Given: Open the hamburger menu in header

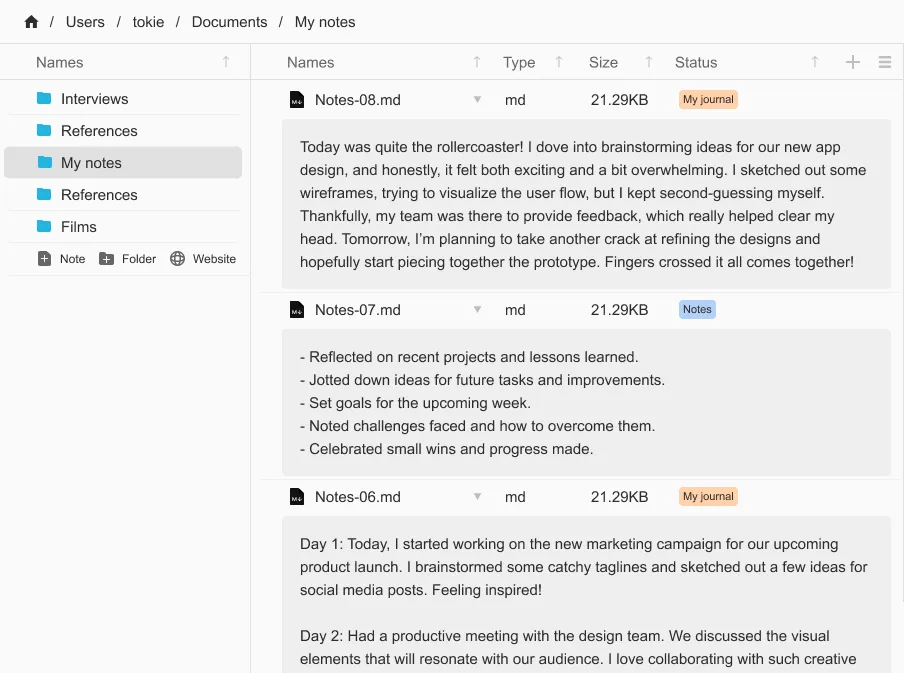Looking at the screenshot, I should click(x=884, y=62).
